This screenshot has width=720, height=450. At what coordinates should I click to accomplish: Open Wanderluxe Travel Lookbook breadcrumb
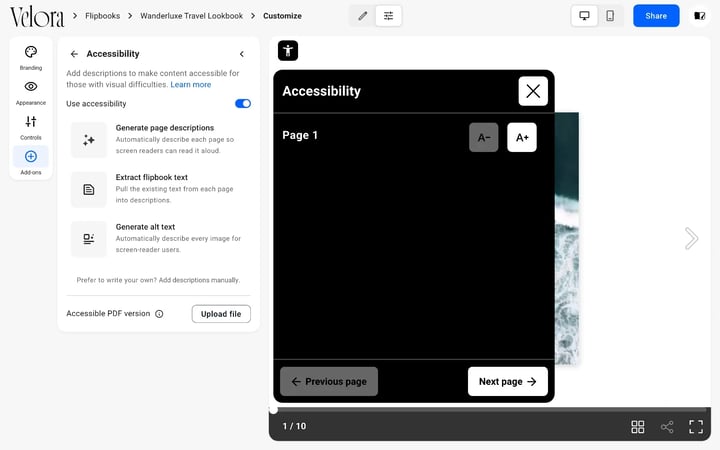[191, 16]
